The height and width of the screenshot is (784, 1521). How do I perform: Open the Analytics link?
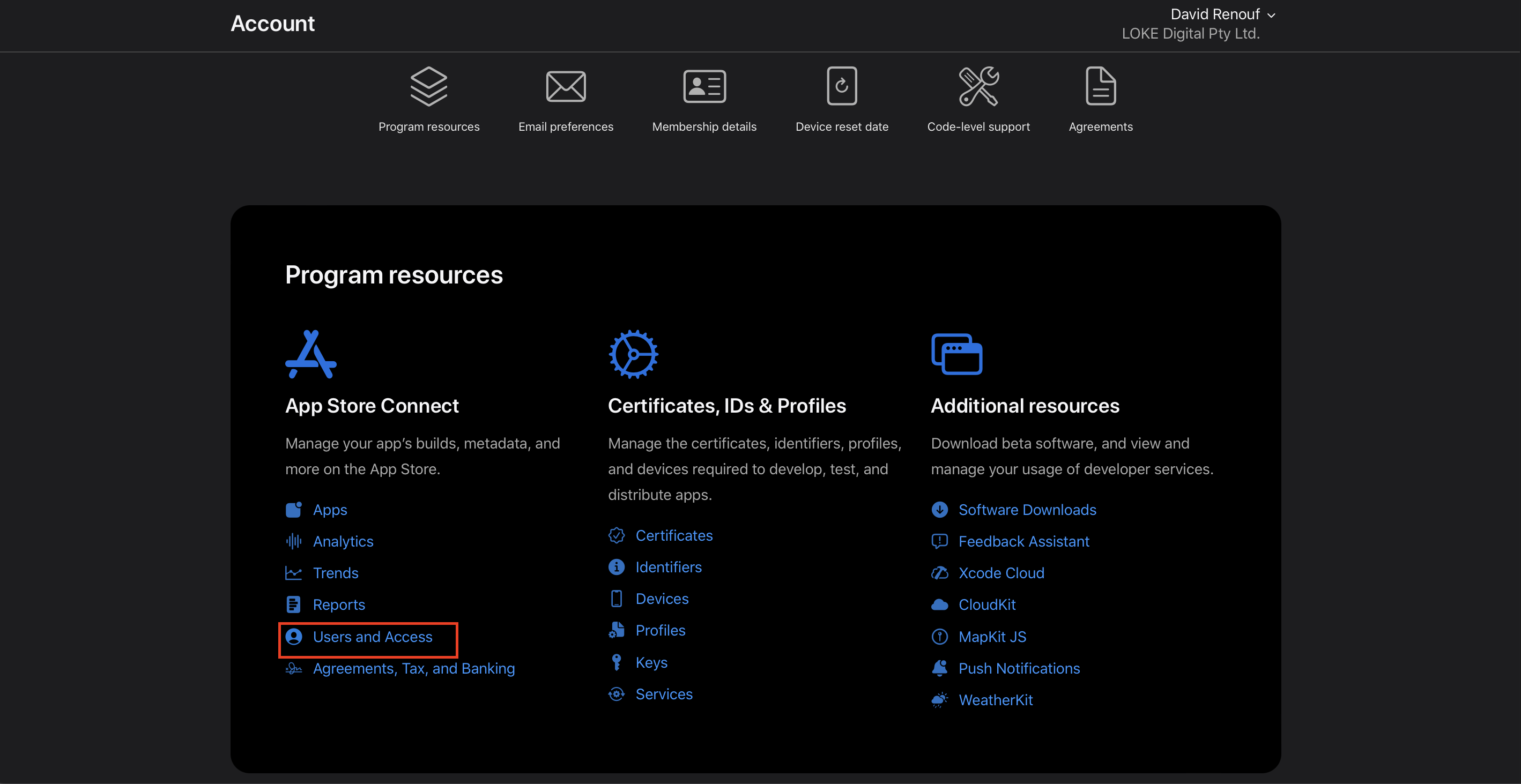[343, 541]
